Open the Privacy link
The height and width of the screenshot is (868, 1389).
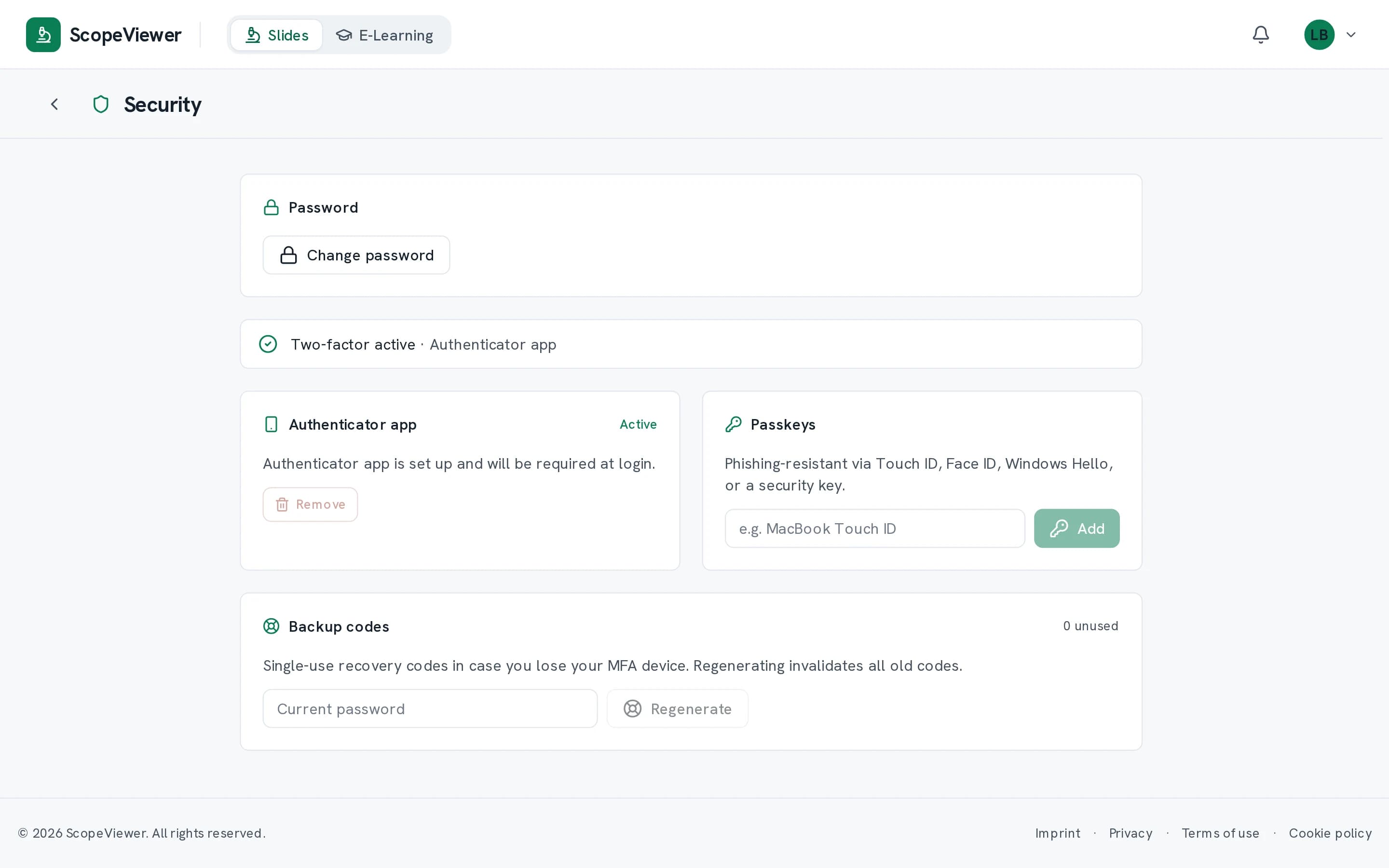point(1130,833)
